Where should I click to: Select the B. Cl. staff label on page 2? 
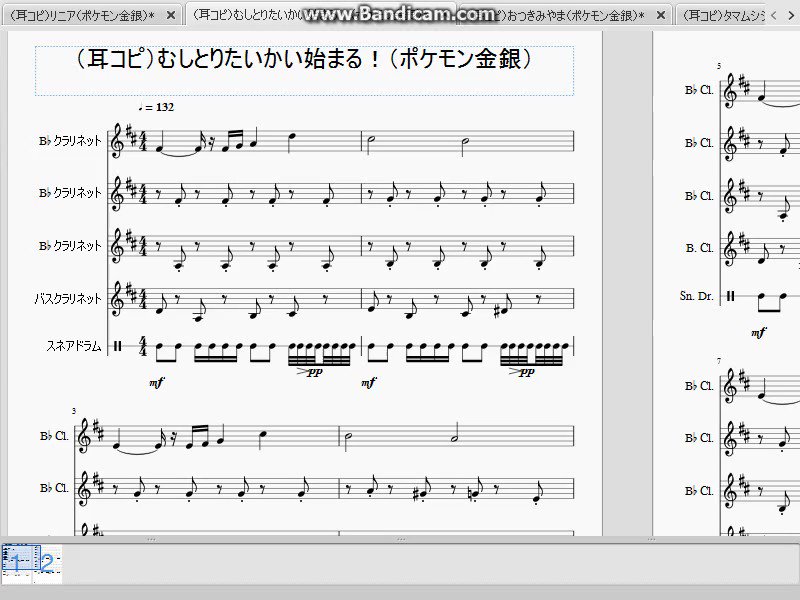[x=699, y=248]
